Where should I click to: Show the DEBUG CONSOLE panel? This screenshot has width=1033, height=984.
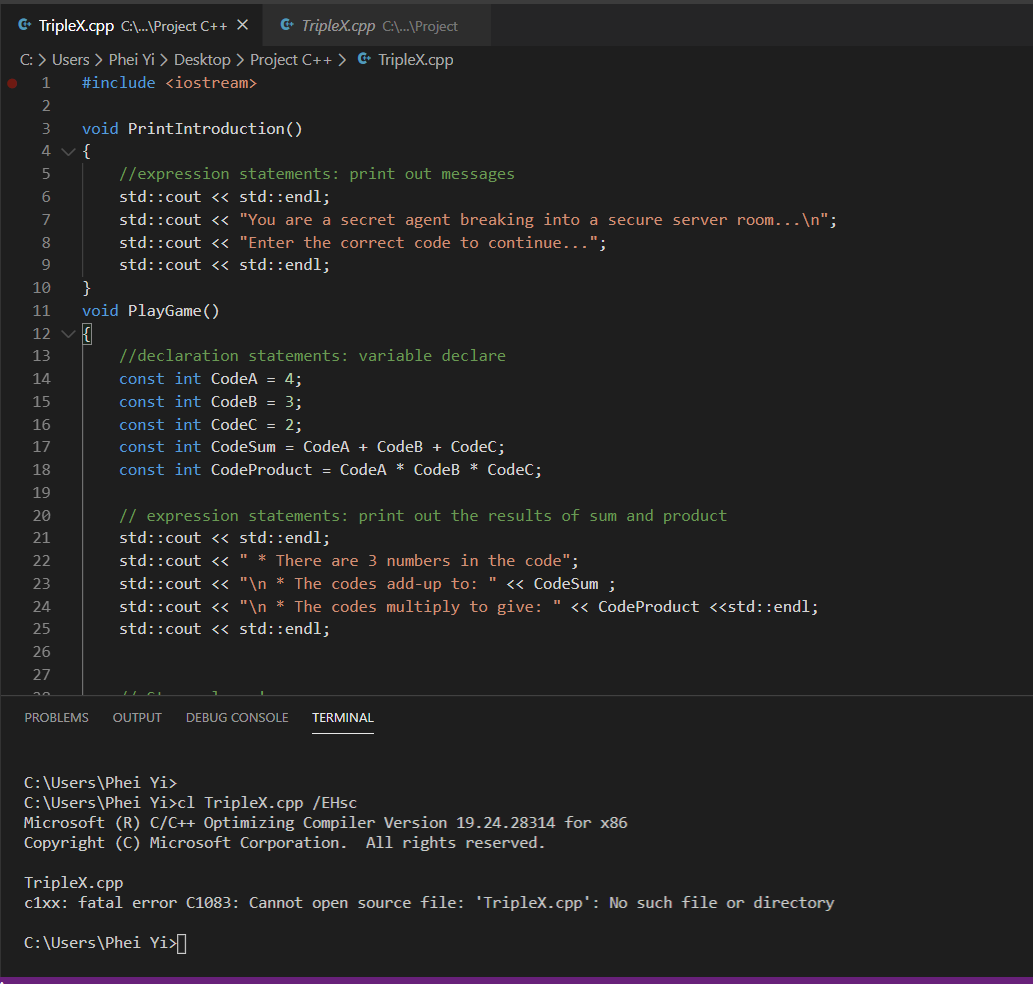[x=237, y=718]
